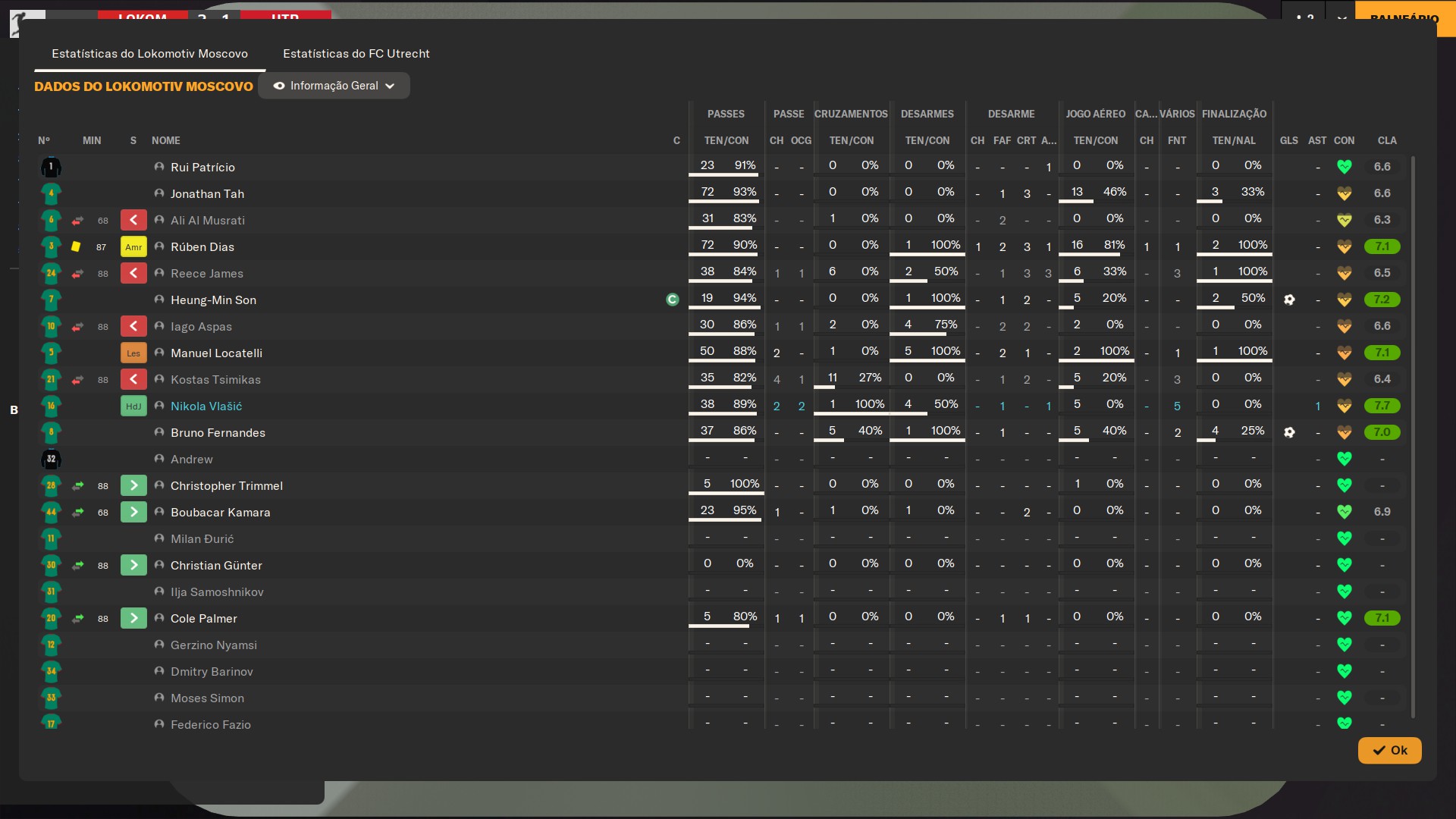Open Heung-Min Son player profile
Screen dimensions: 1456x819
pos(213,300)
